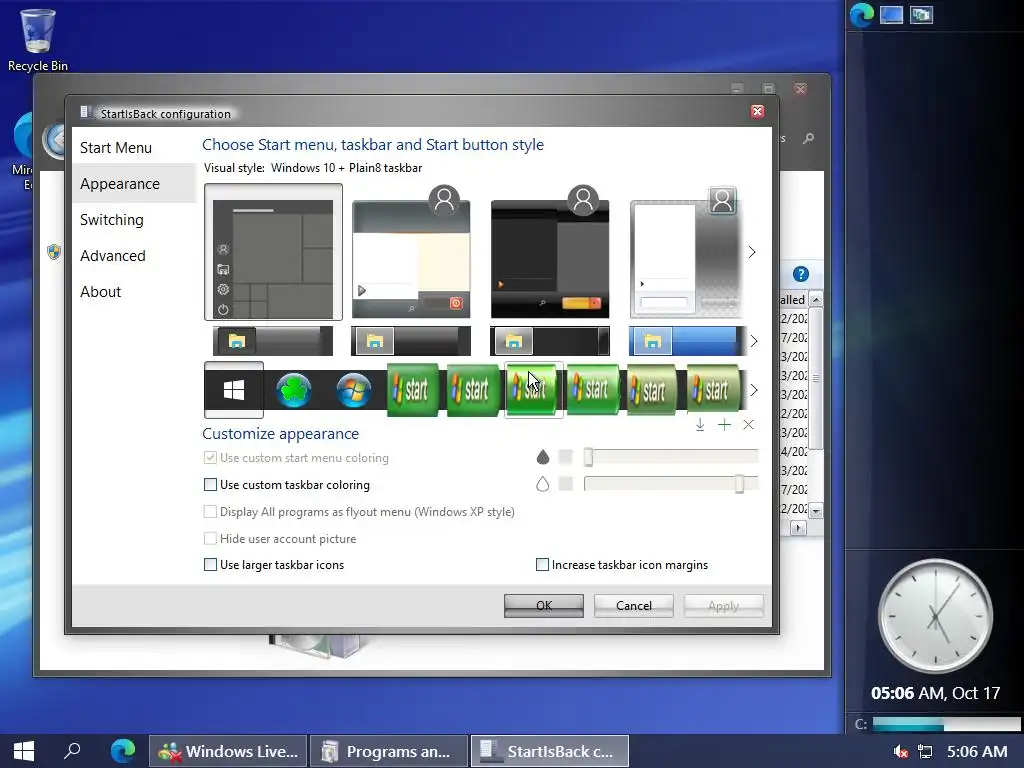Click the Apply button

click(x=724, y=605)
